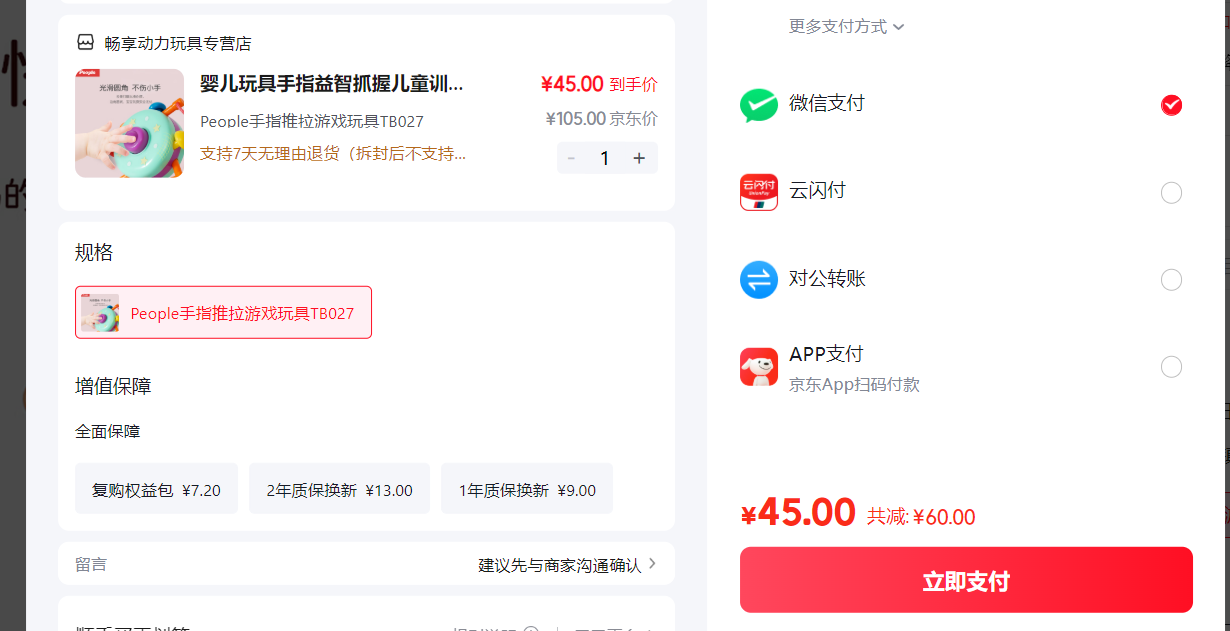Click the 对公转账 blue transfer icon
This screenshot has width=1230, height=631.
tap(759, 279)
